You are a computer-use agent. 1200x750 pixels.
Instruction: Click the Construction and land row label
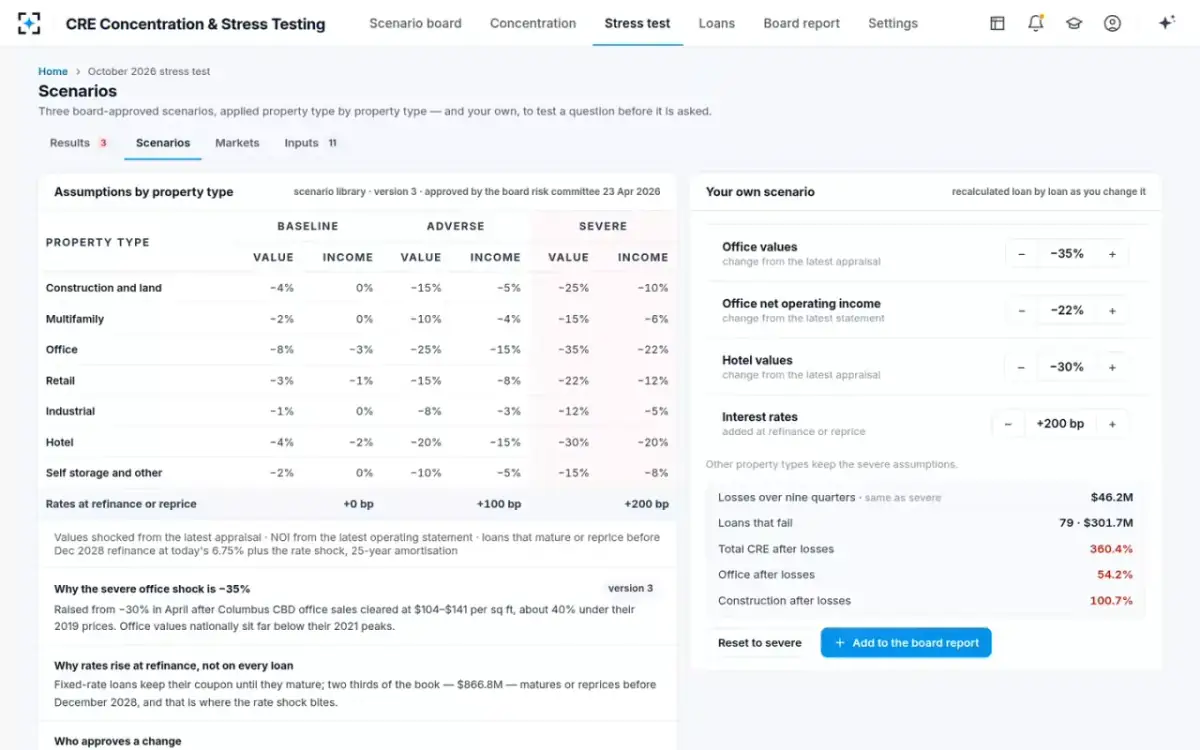pos(104,288)
